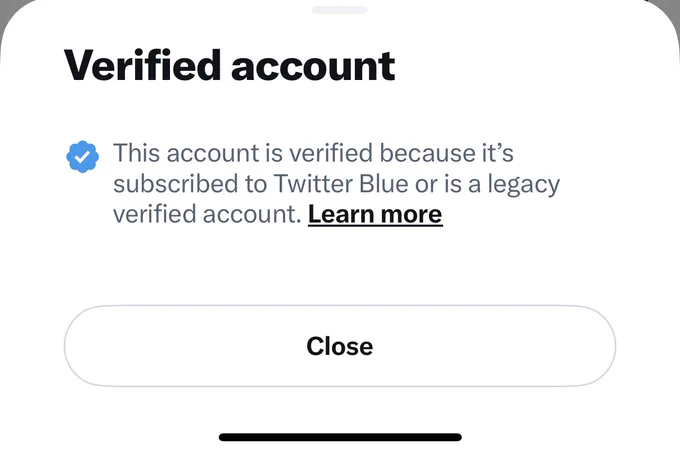The width and height of the screenshot is (680, 454).
Task: Click the white checkmark inside the badge
Action: [x=82, y=157]
